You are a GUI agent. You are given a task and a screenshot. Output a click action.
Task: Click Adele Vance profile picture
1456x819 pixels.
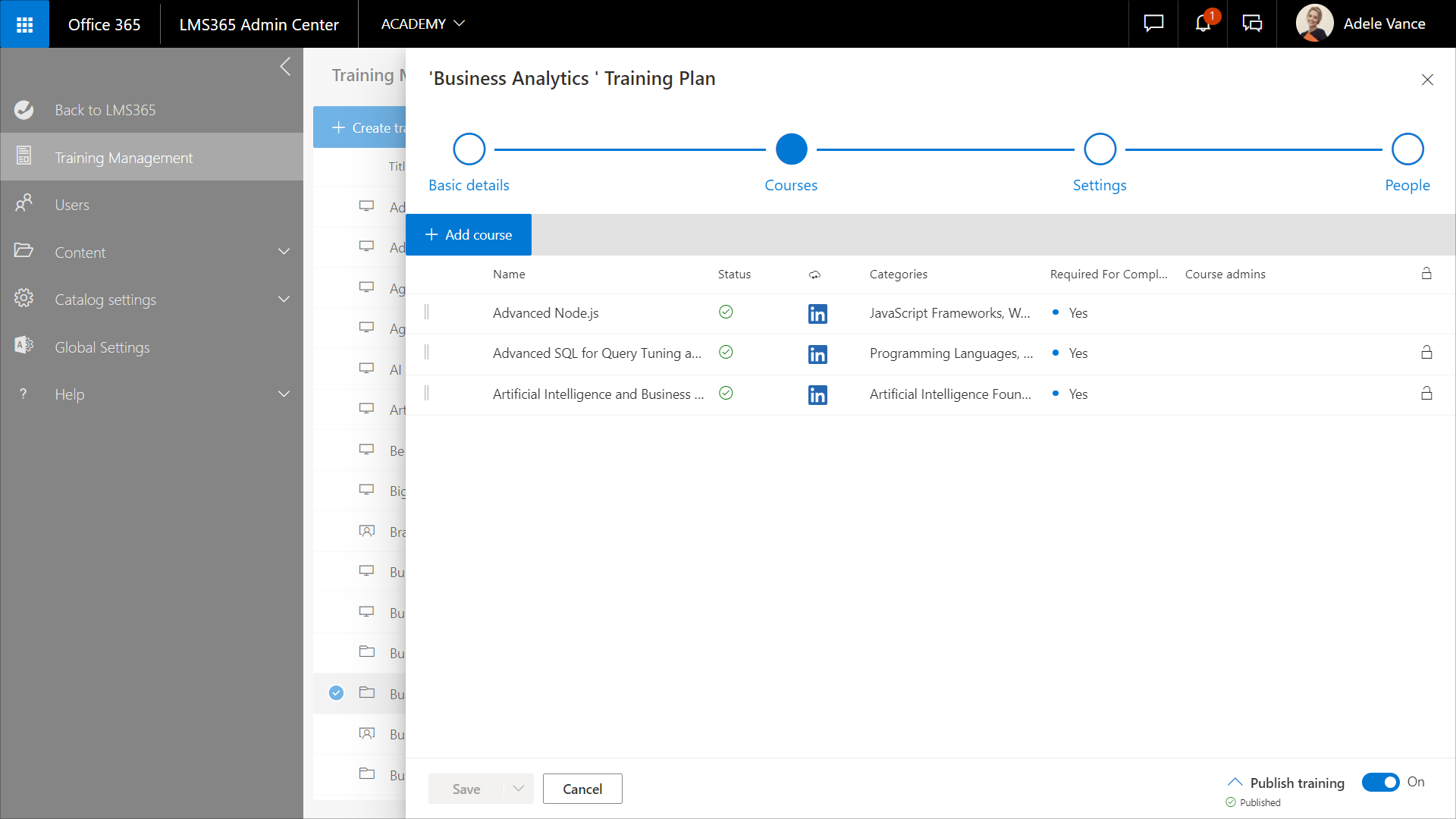(x=1314, y=24)
